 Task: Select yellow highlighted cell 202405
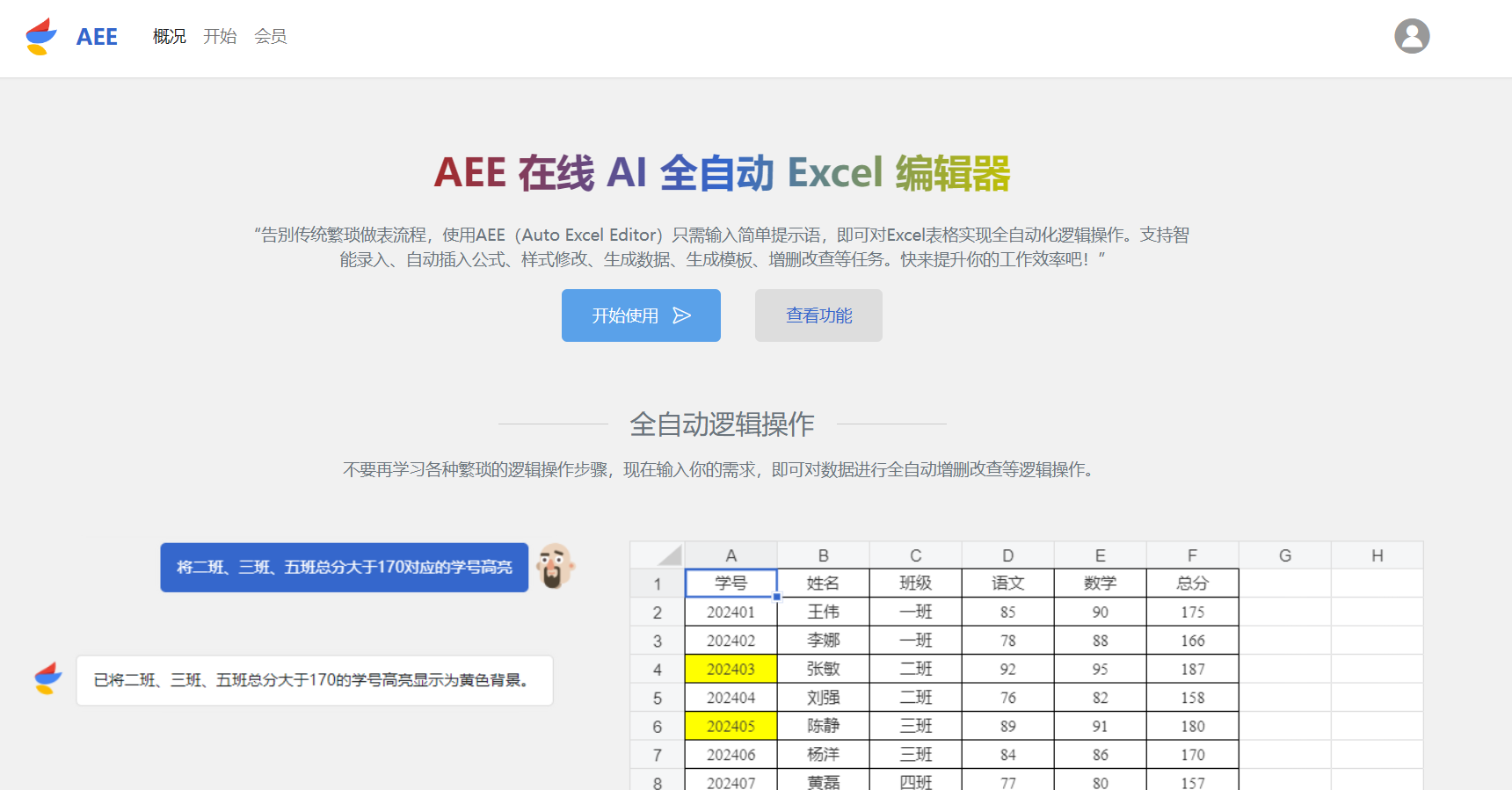(x=731, y=726)
